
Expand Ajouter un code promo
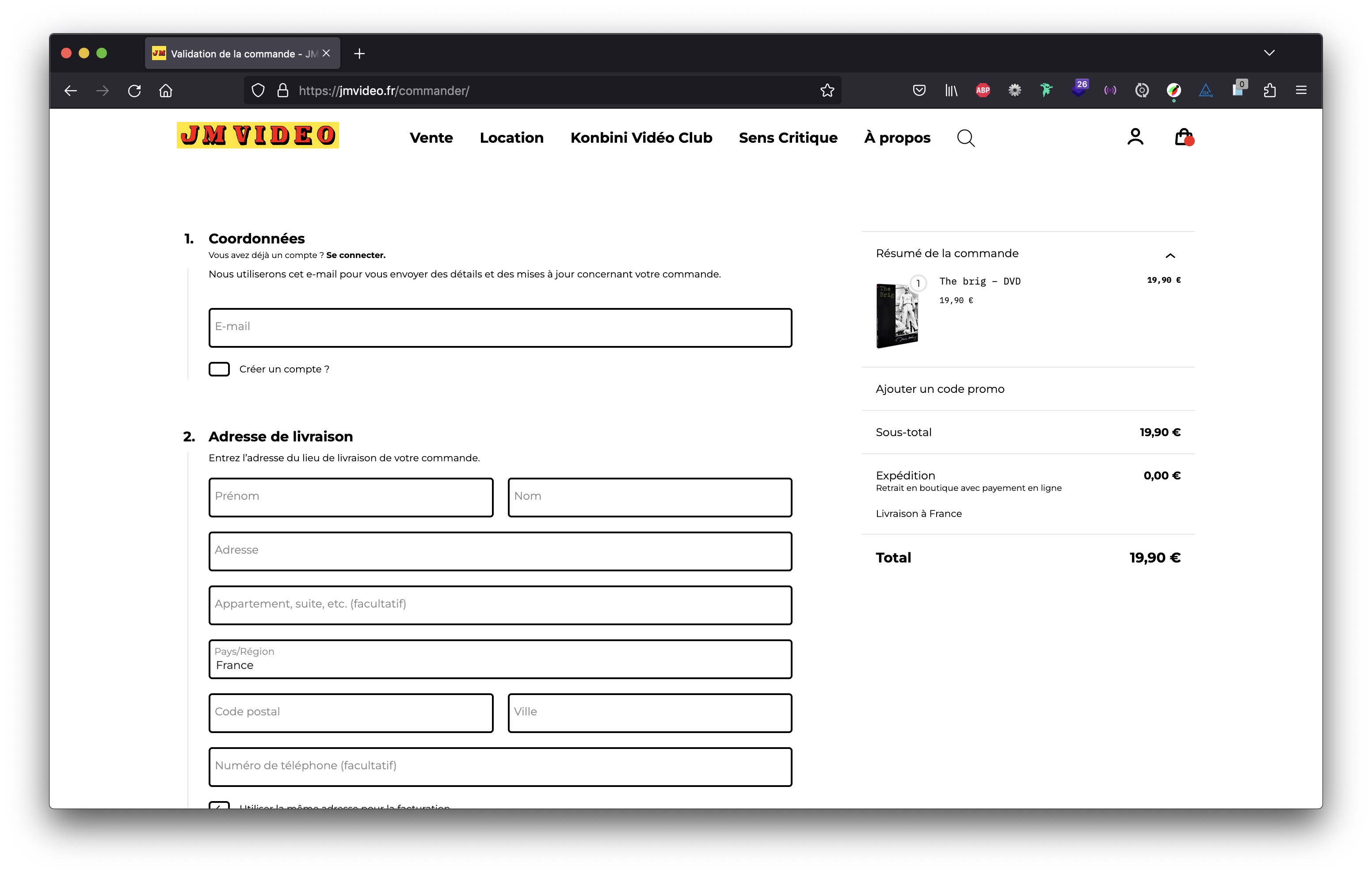[940, 388]
